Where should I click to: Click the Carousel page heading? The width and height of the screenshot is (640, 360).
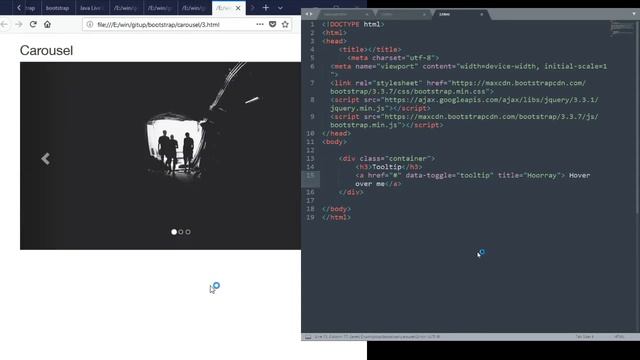click(x=47, y=51)
